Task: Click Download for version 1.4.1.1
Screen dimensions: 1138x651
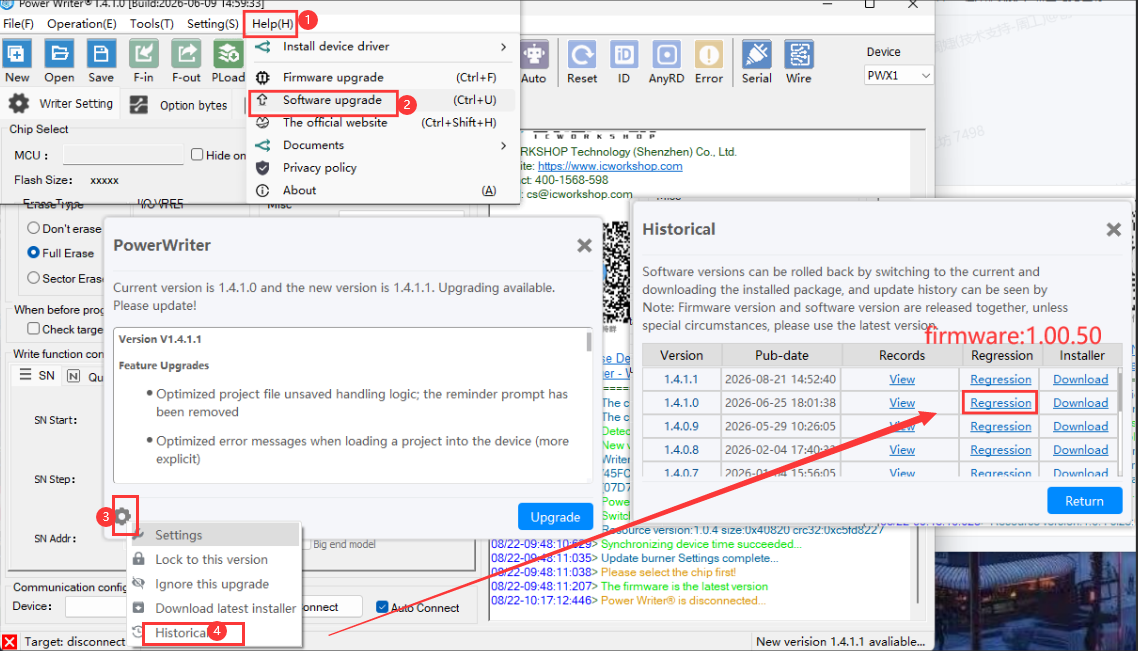Action: point(1081,380)
